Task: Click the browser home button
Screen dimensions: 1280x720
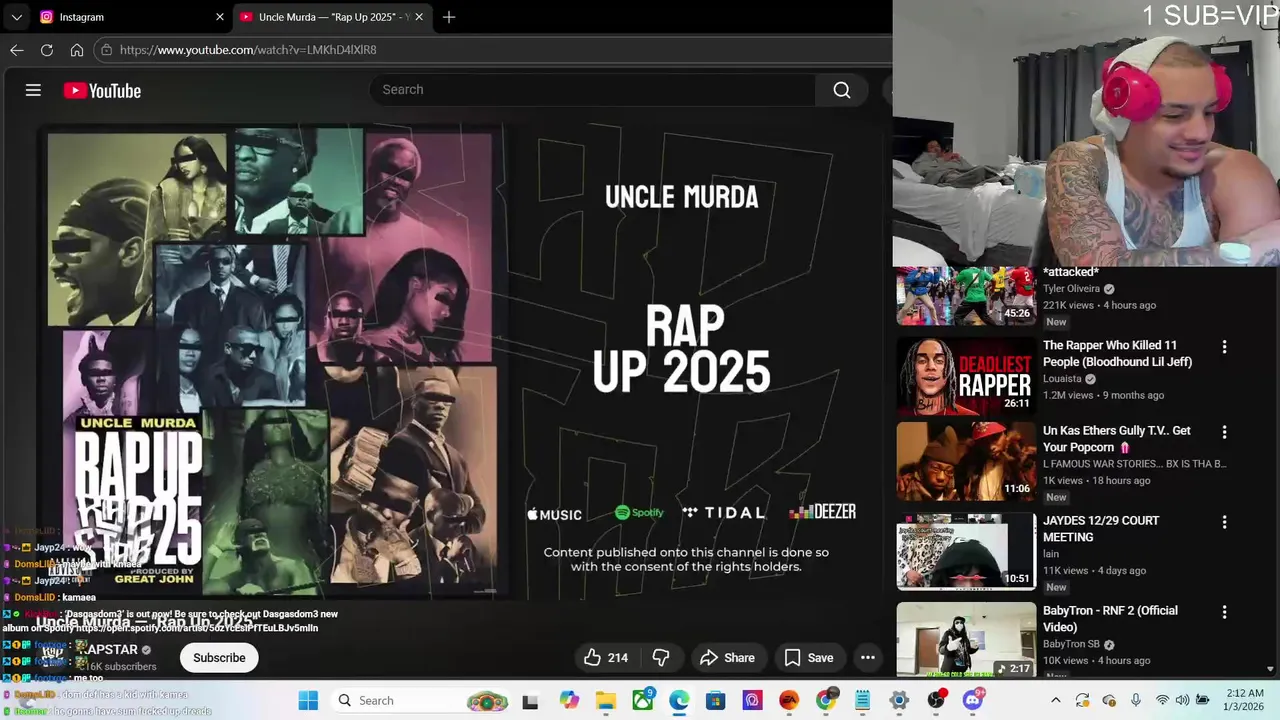Action: (77, 50)
